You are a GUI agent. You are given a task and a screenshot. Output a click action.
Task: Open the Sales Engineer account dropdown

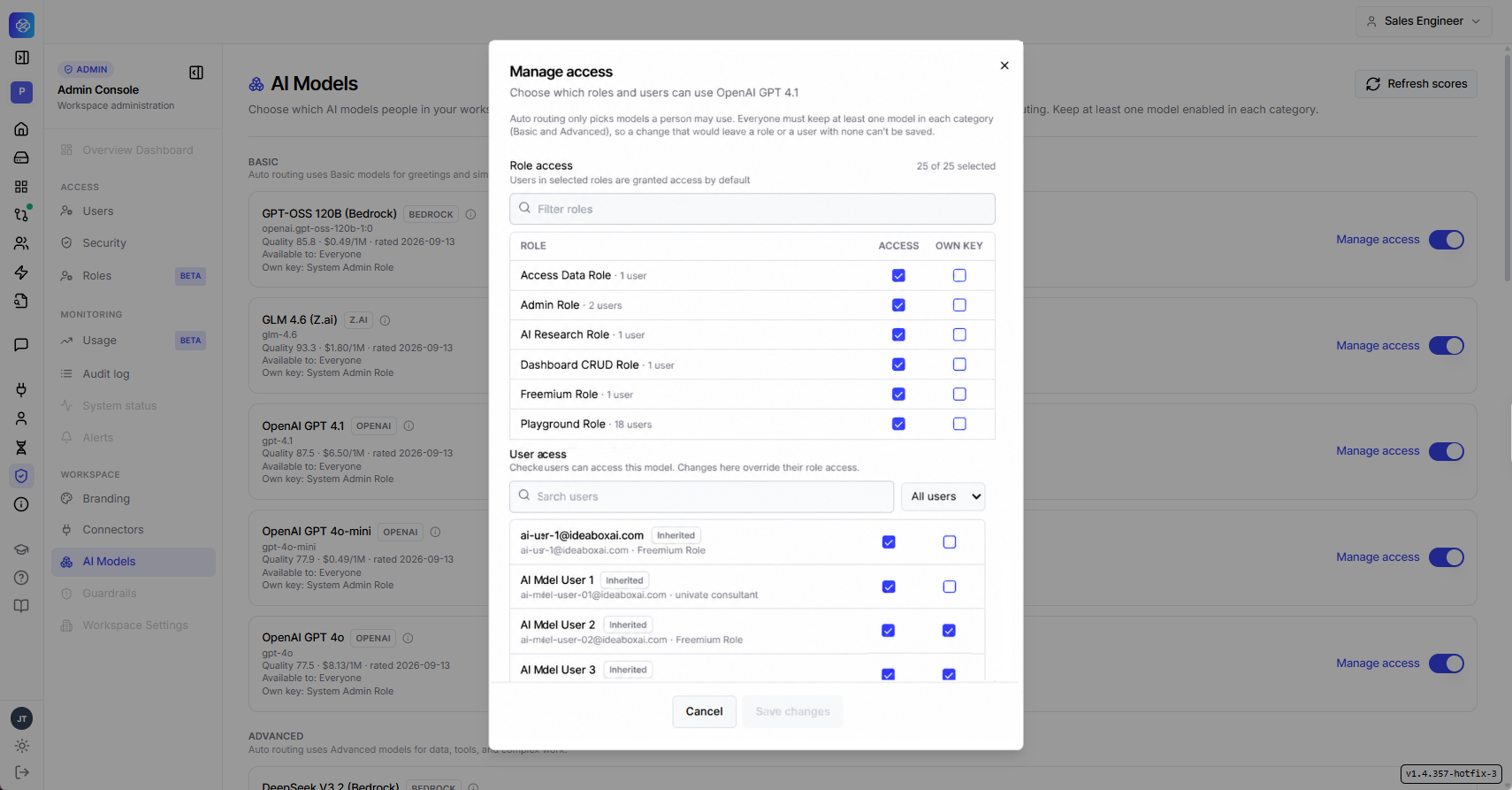click(1424, 21)
